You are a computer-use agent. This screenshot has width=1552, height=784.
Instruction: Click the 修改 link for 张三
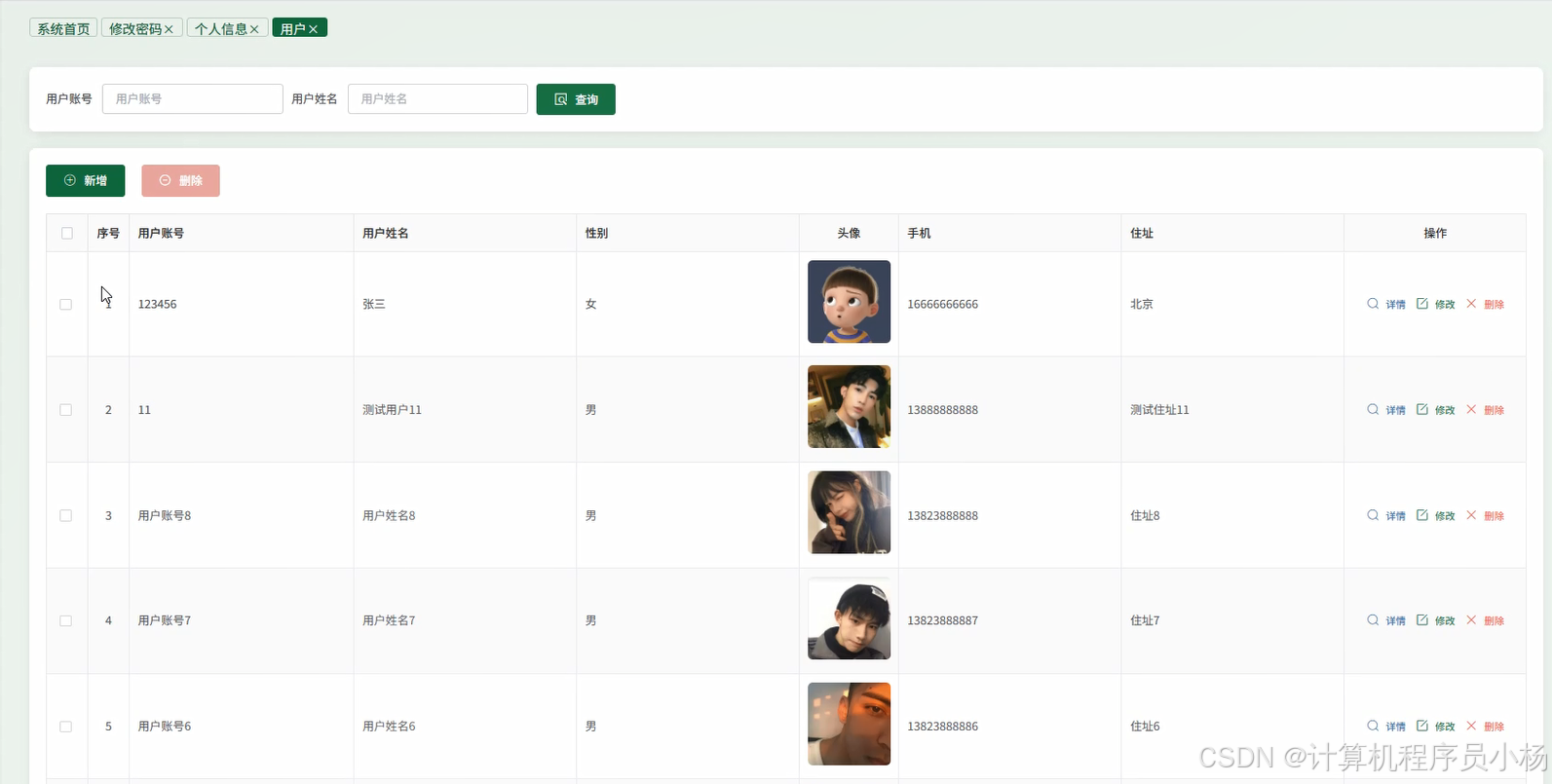tap(1445, 305)
